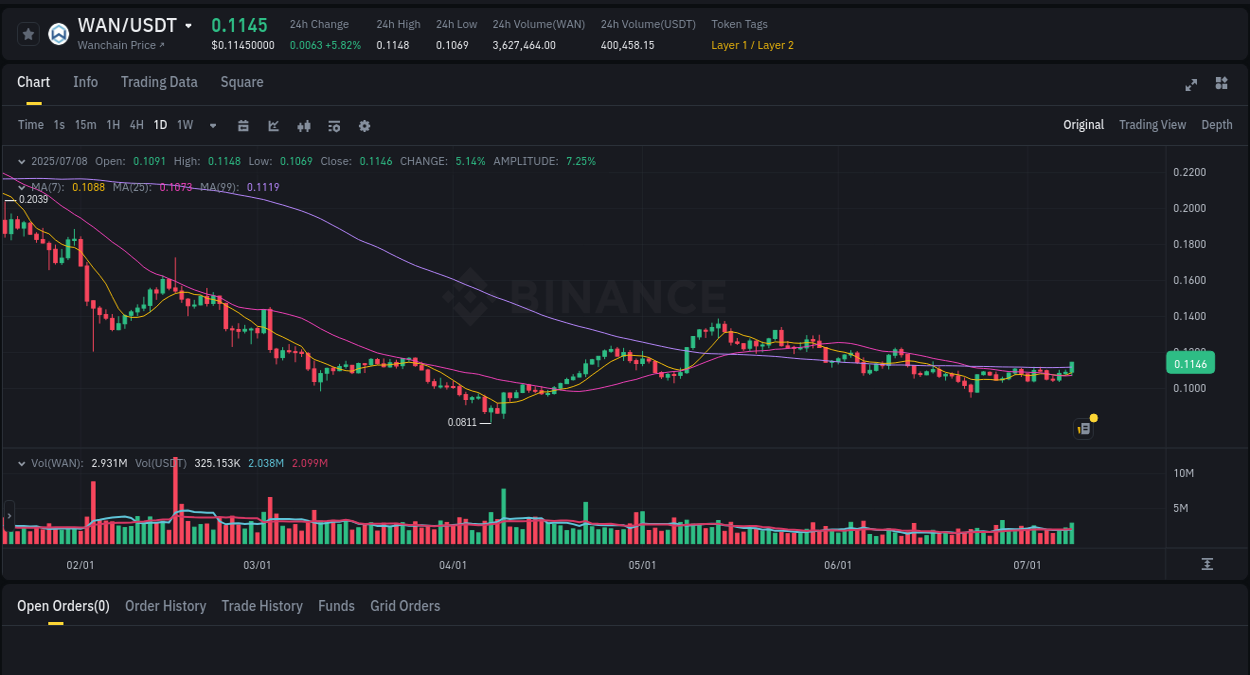
Task: Click the Layer 1 / Layer 2 tag
Action: 752,45
